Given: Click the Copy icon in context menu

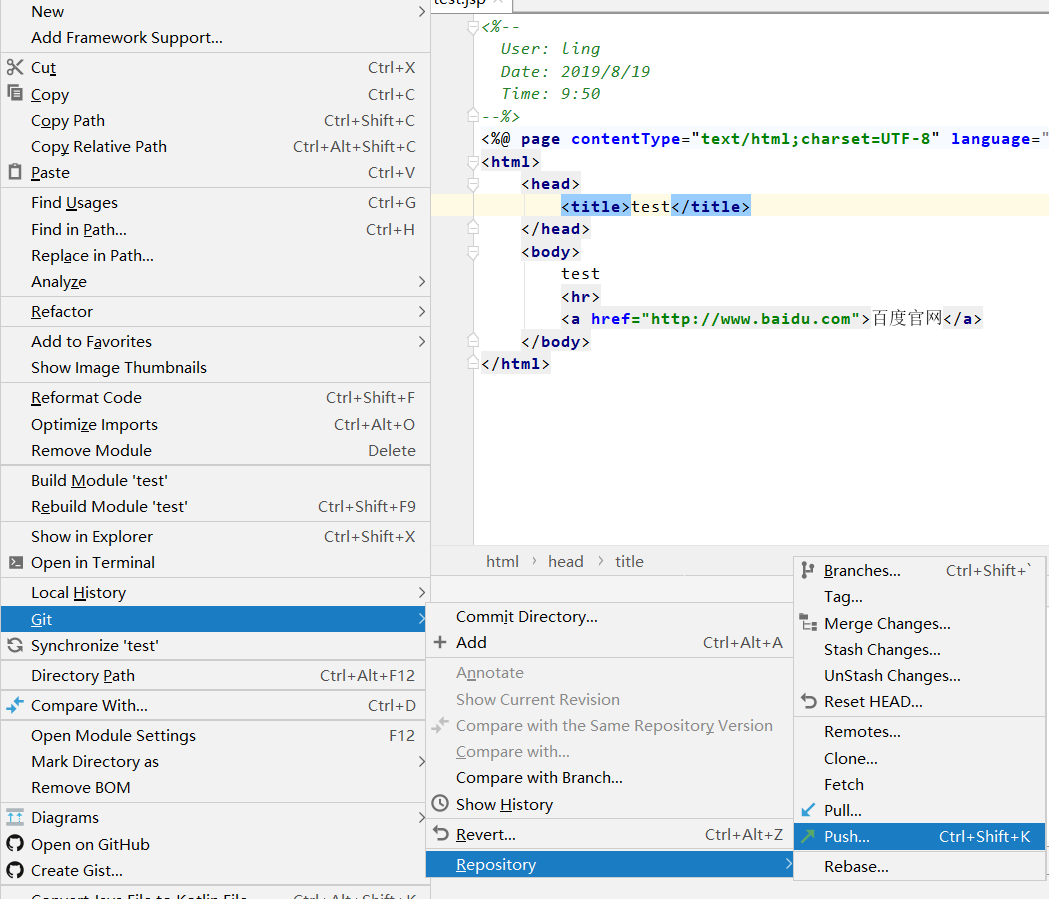Looking at the screenshot, I should (15, 93).
